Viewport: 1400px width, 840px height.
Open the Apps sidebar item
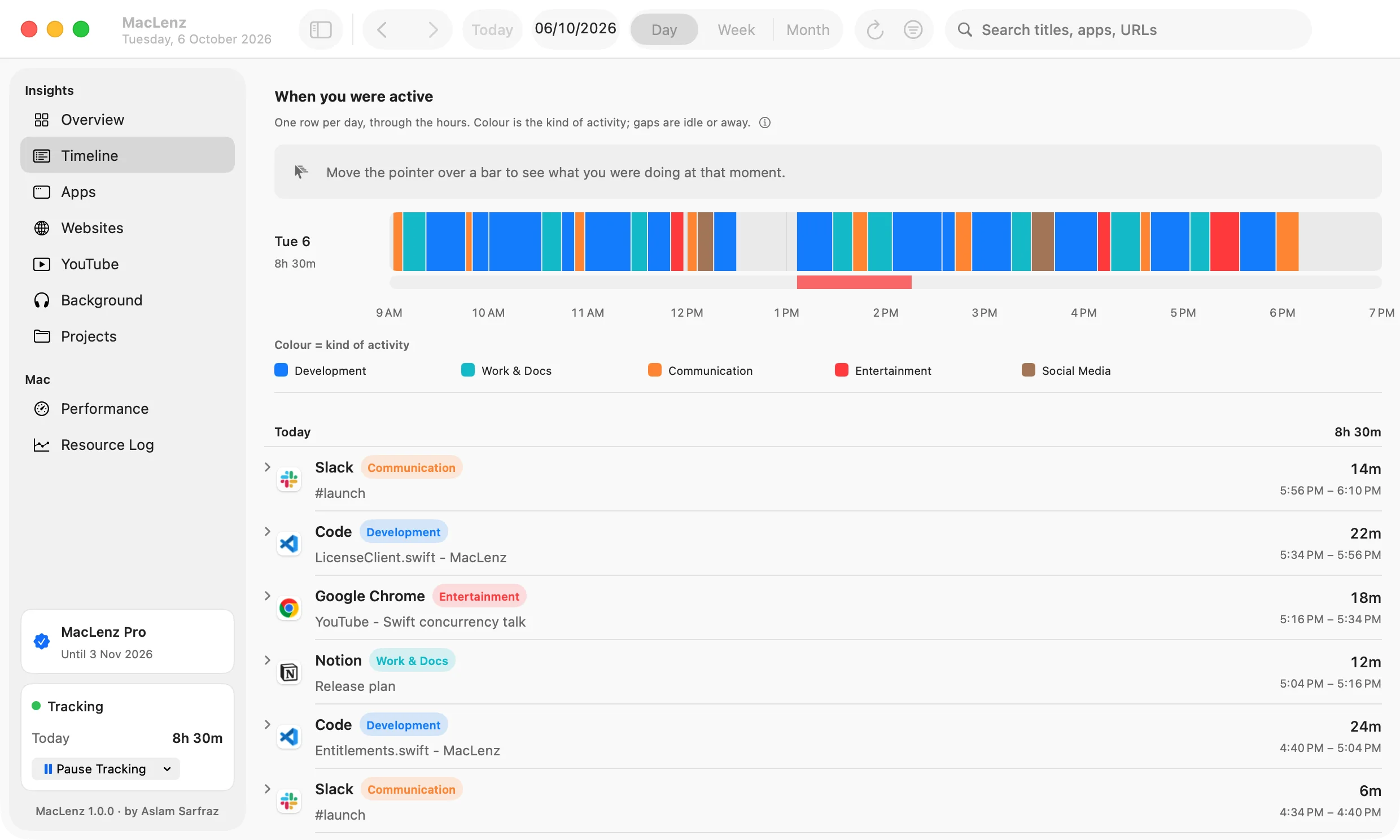(x=128, y=191)
